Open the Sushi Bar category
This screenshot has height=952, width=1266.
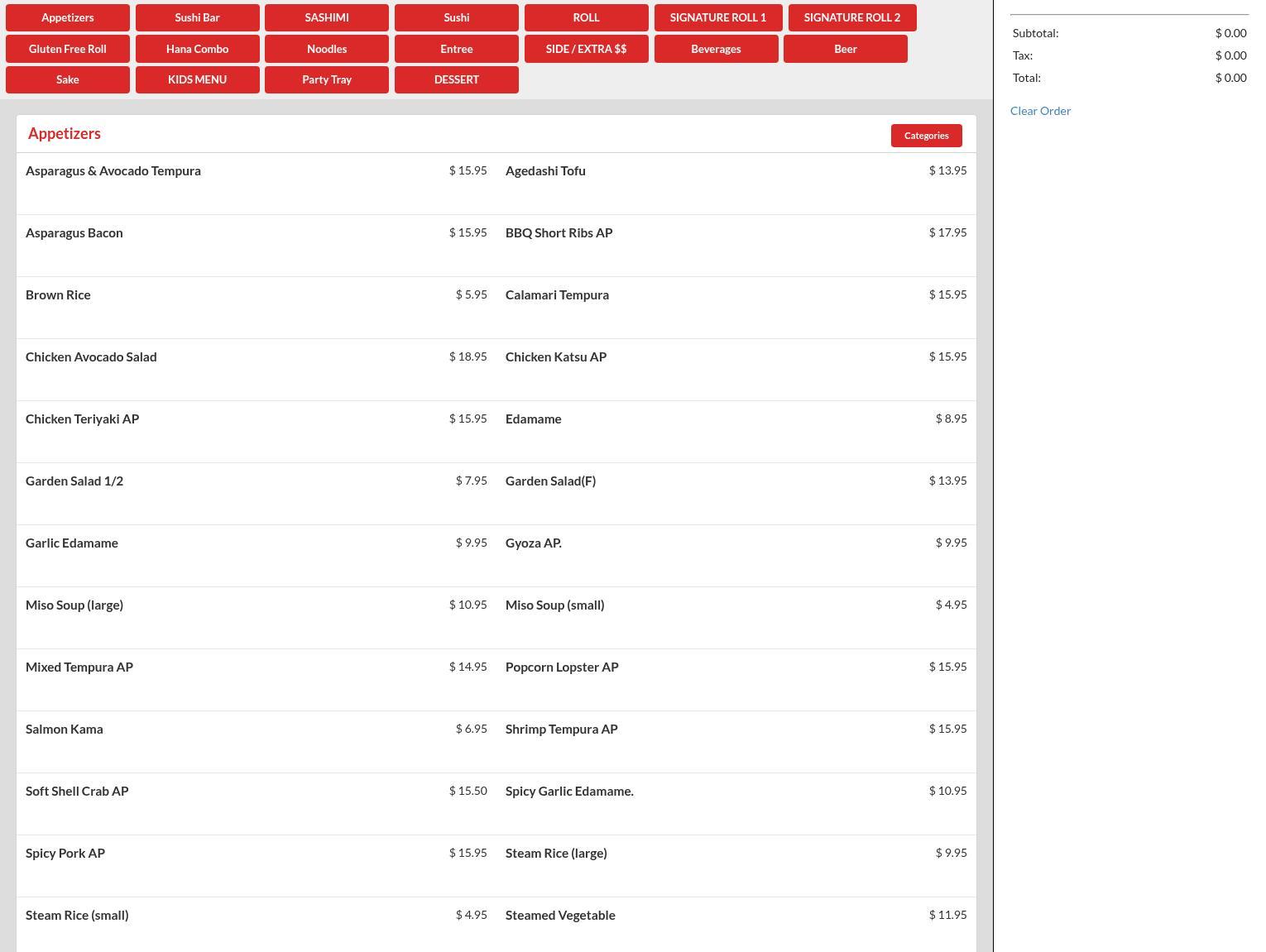[197, 17]
